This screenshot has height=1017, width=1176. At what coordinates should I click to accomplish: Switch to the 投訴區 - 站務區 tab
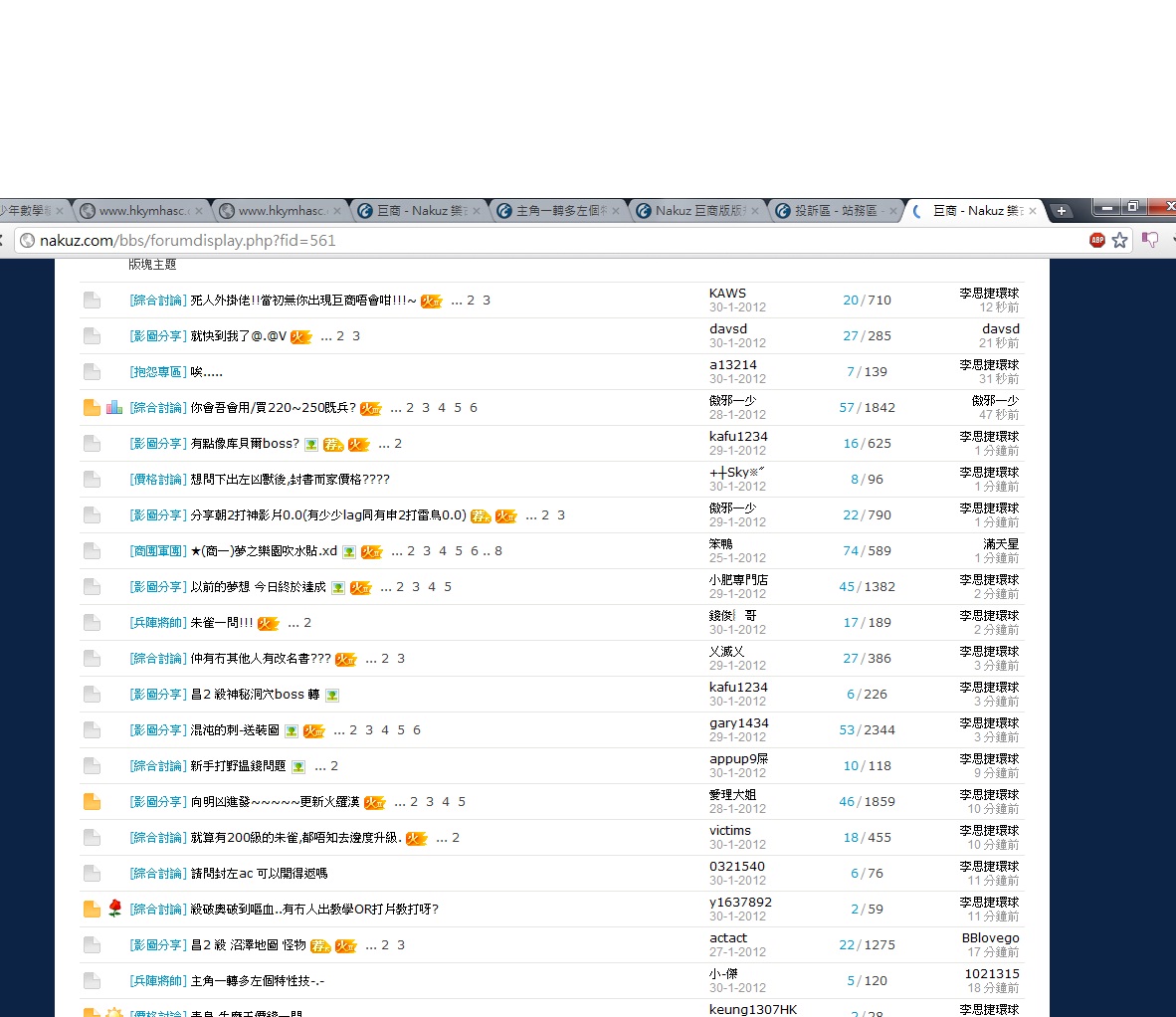[837, 211]
